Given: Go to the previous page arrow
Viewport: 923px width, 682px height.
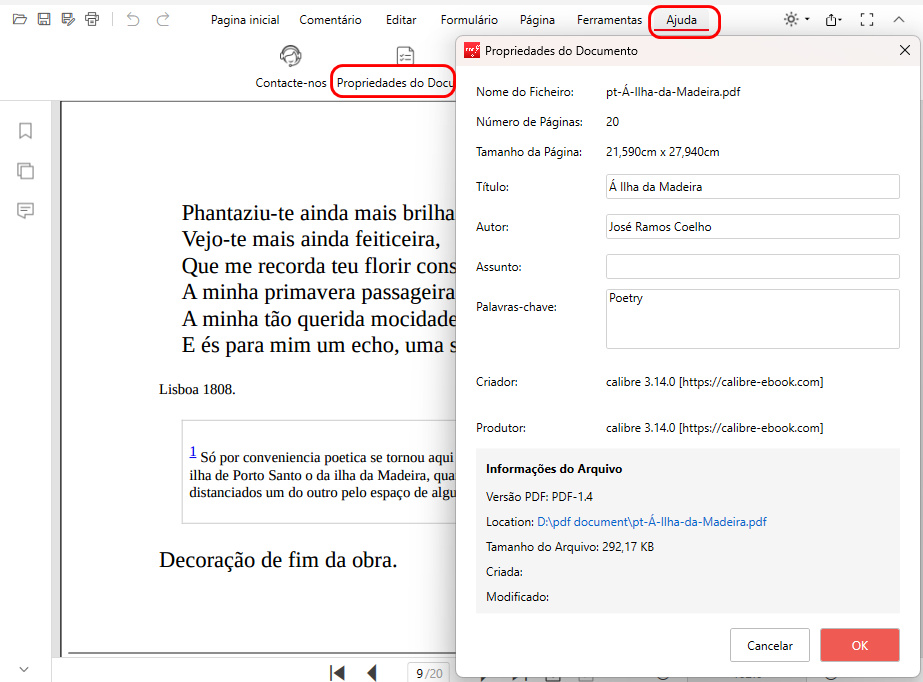Looking at the screenshot, I should pos(372,673).
